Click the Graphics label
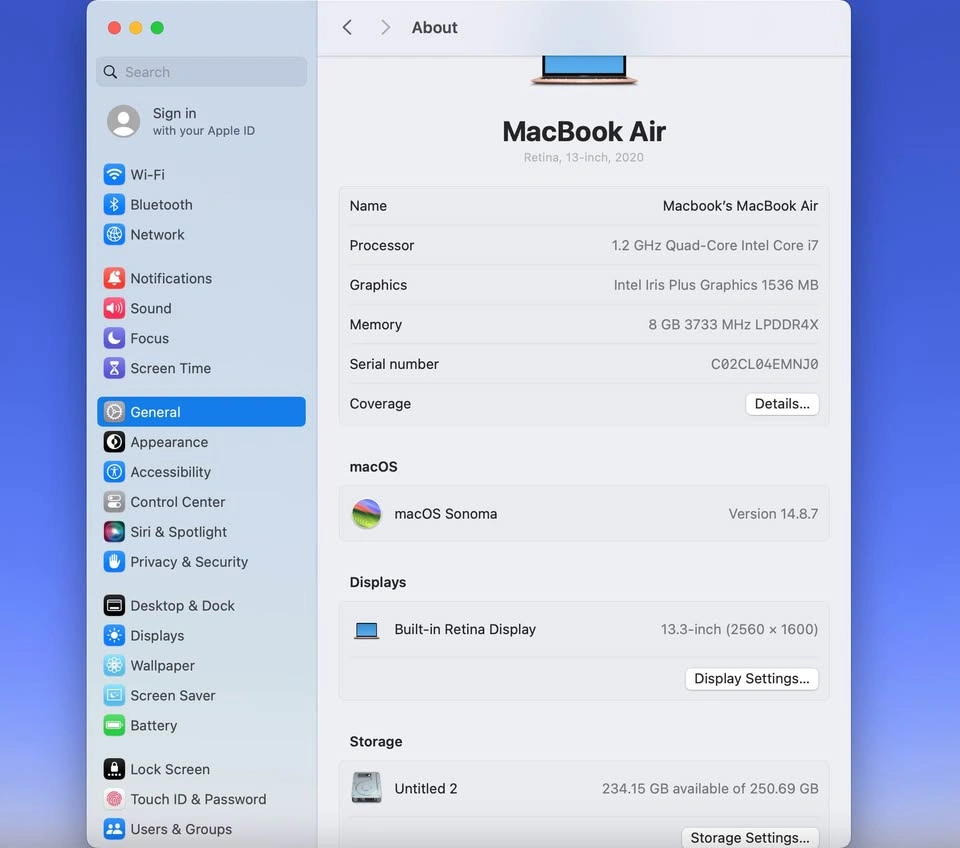960x848 pixels. click(378, 285)
